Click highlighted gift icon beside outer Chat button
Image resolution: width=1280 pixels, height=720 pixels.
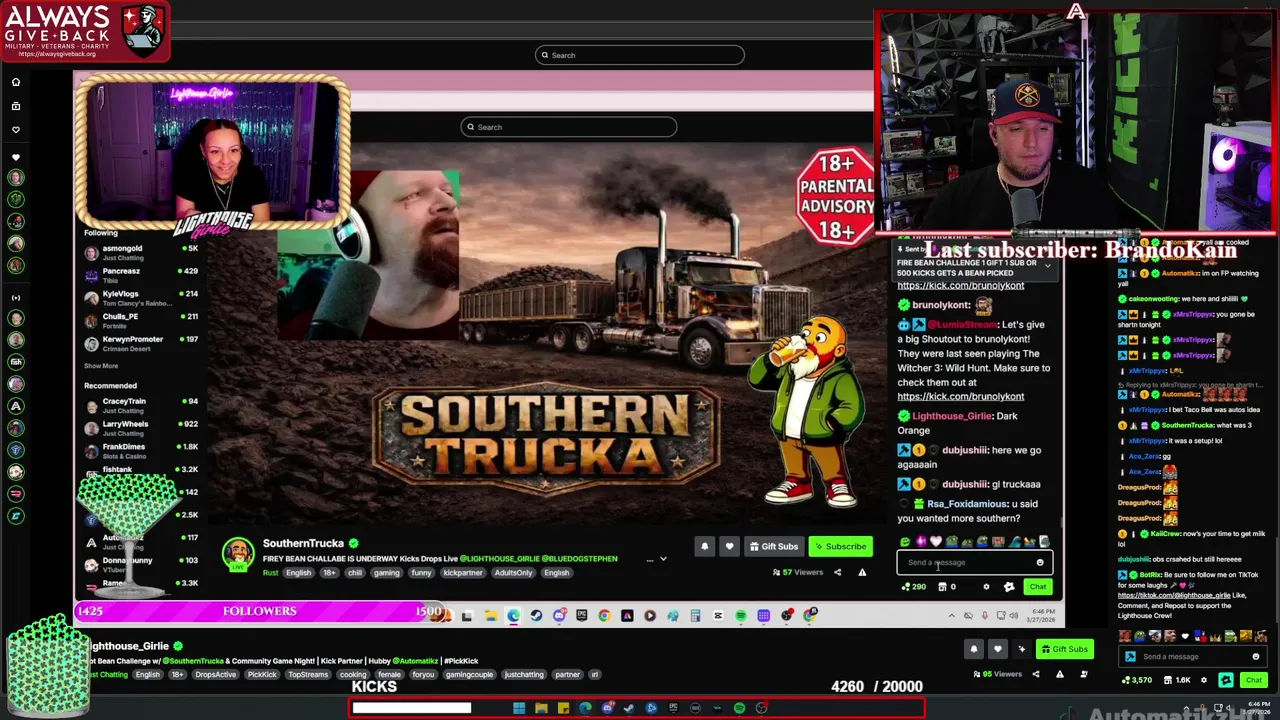(1226, 680)
